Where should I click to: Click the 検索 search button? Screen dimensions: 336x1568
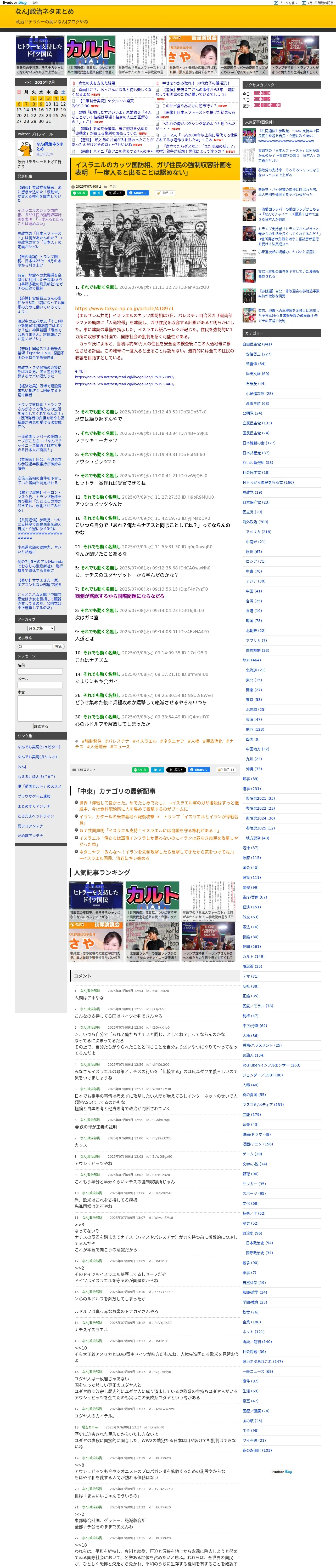[59, 647]
